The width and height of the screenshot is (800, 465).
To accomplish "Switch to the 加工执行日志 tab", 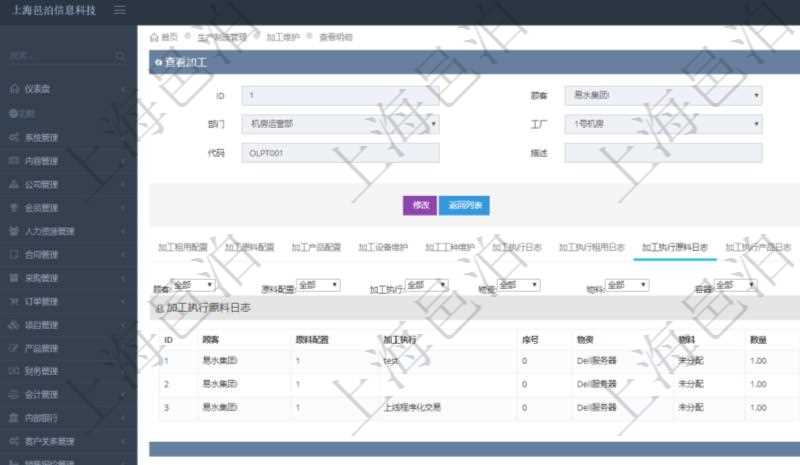I will tap(517, 247).
